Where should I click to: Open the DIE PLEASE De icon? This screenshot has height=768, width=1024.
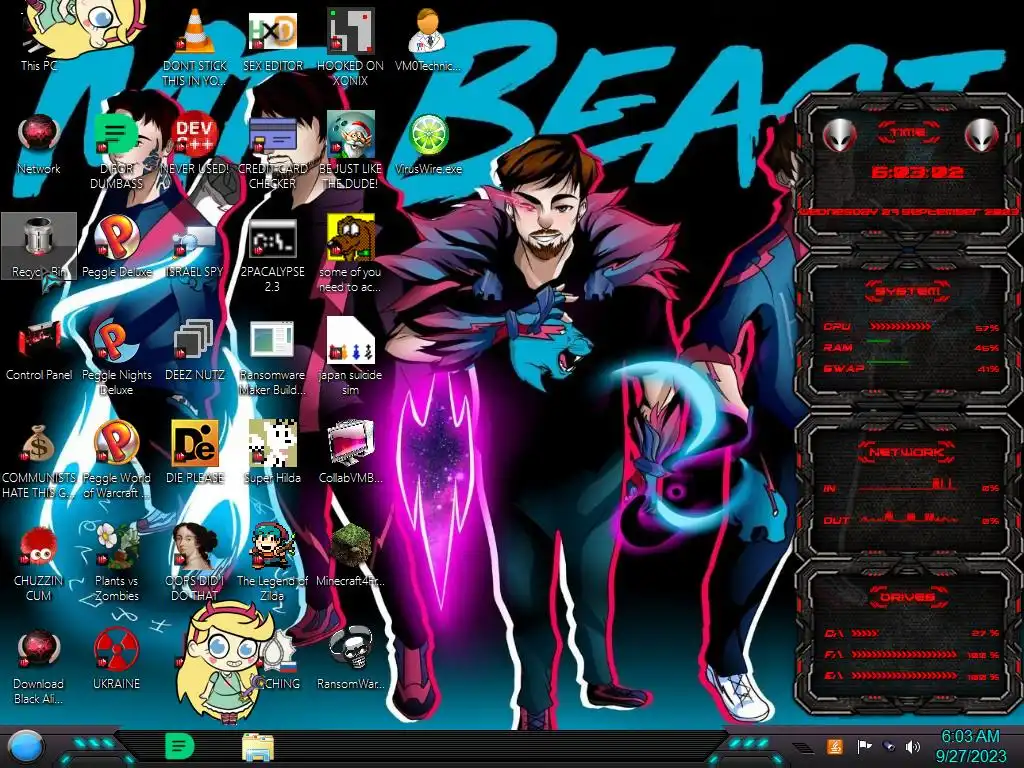point(194,444)
